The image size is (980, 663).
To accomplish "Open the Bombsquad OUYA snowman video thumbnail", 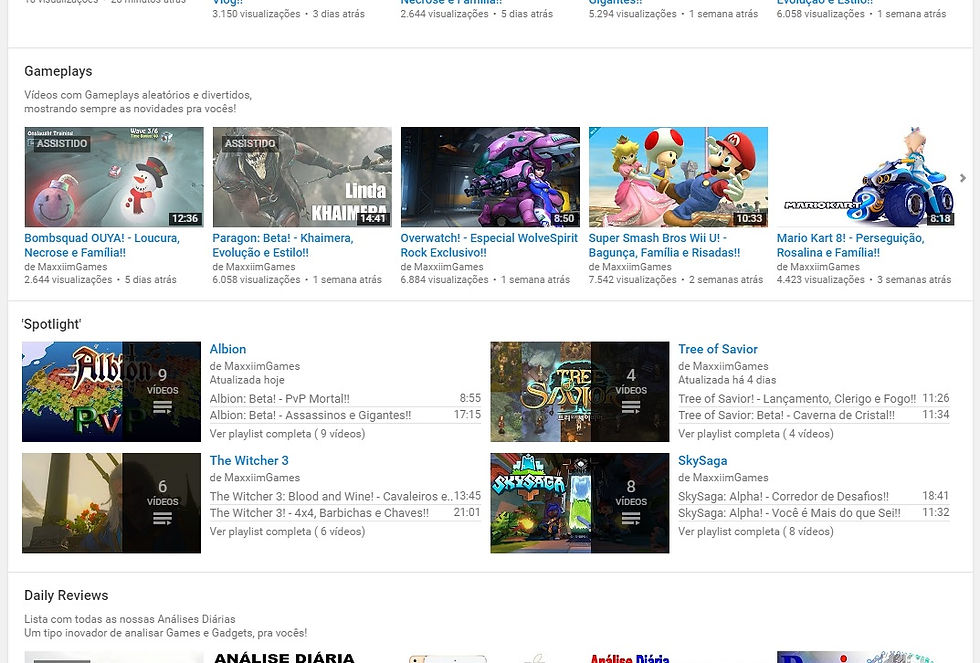I will point(114,177).
